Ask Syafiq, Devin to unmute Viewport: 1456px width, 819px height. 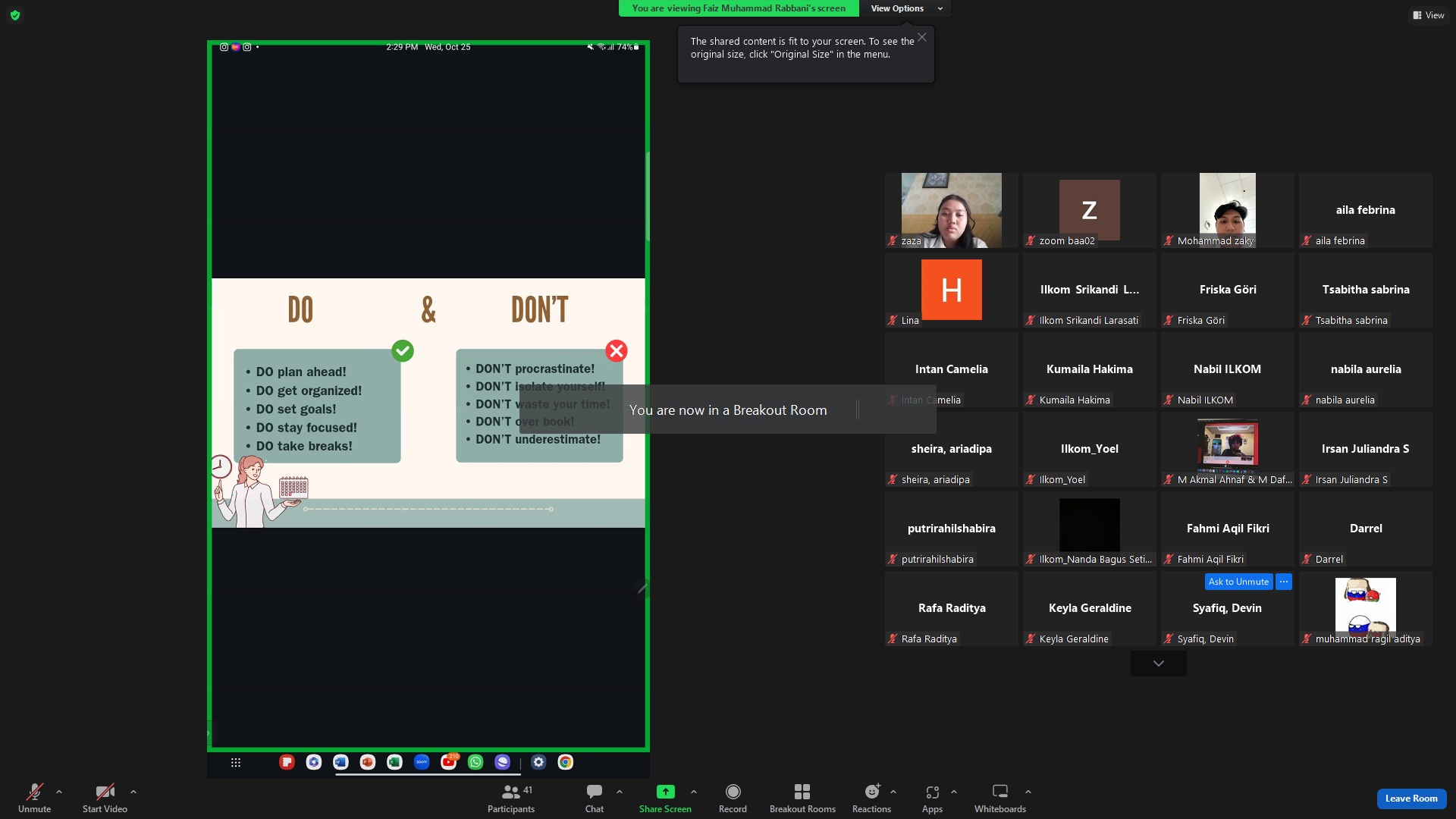click(x=1238, y=582)
